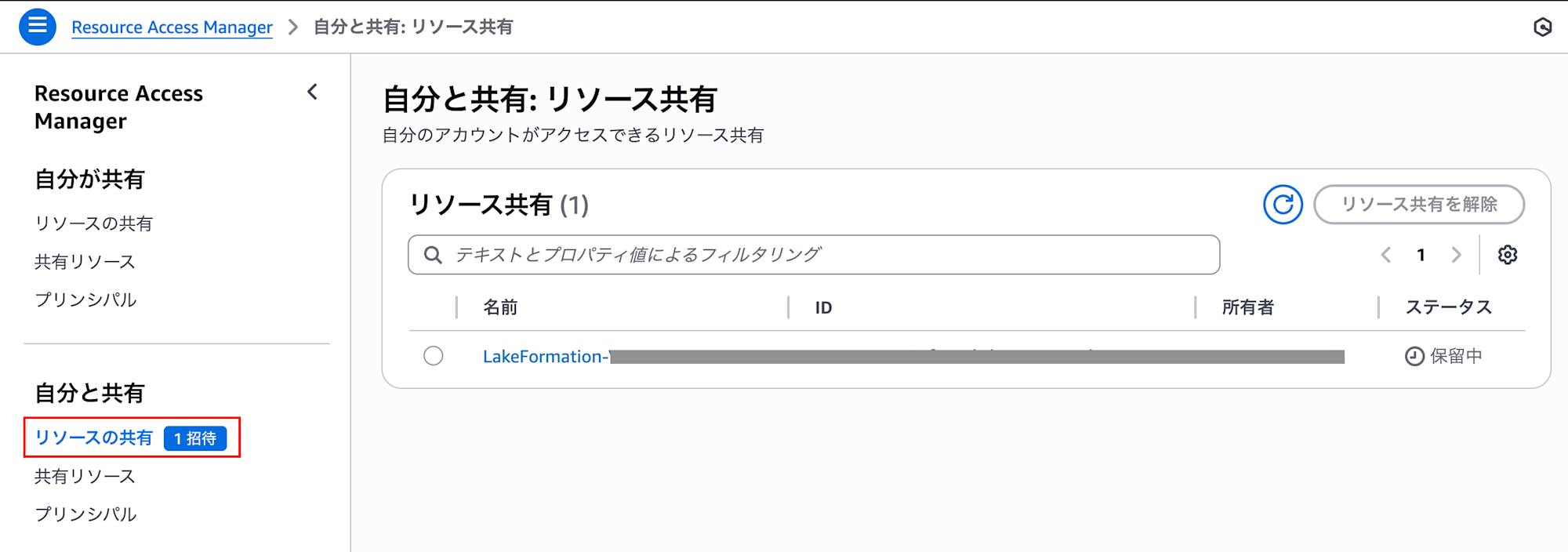
Task: Click the refresh resource shares icon
Action: (x=1283, y=205)
